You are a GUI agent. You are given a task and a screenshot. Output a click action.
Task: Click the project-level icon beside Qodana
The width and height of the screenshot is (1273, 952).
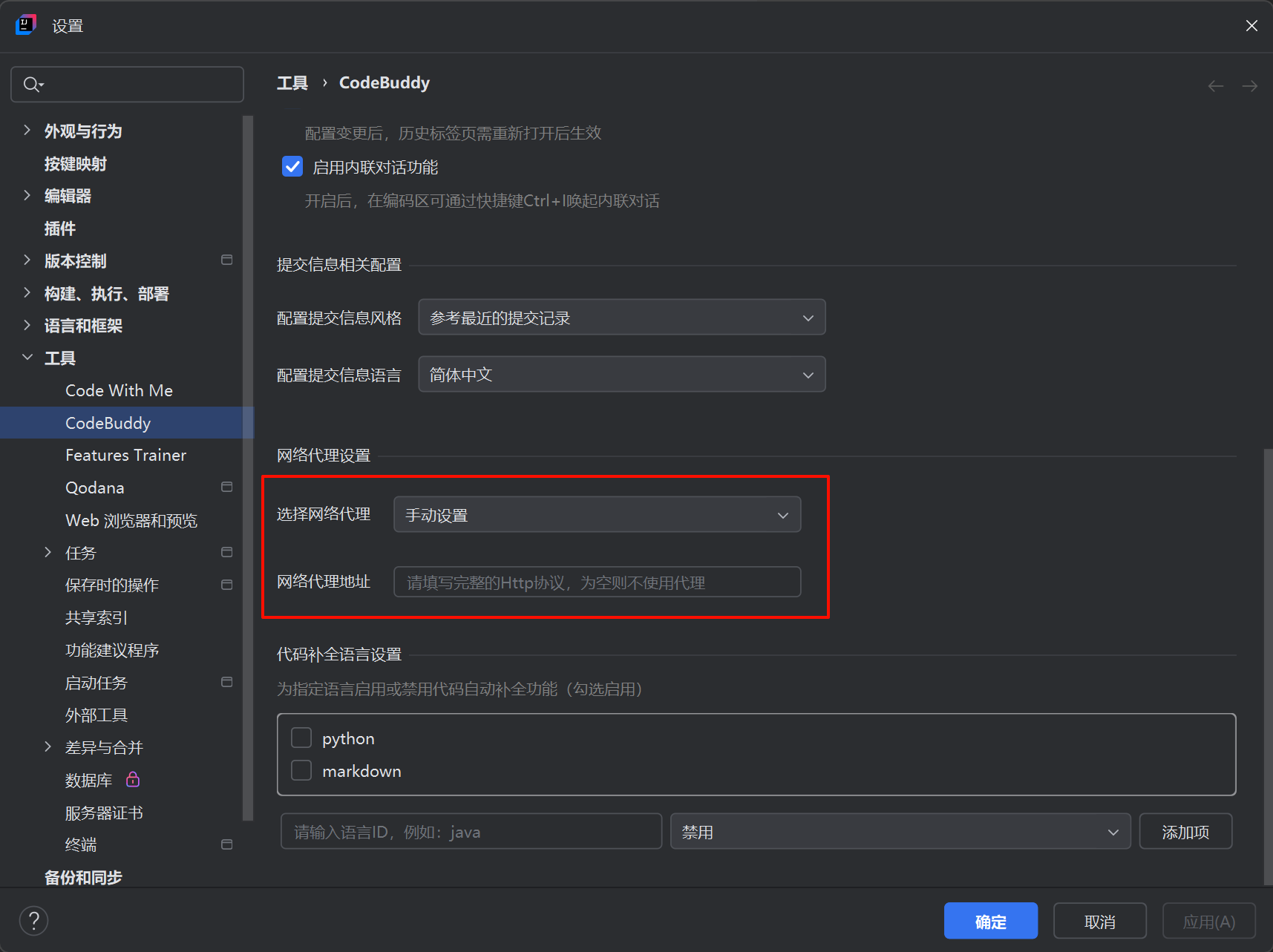[x=227, y=487]
